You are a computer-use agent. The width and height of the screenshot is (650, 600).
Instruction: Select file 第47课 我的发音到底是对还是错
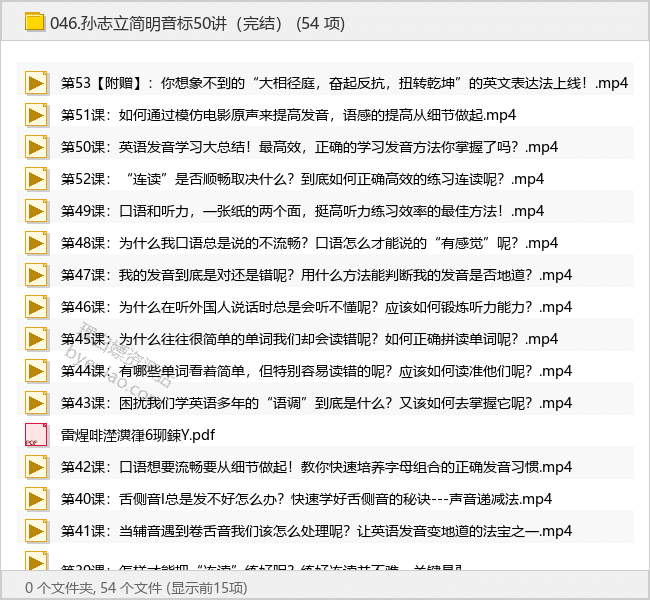tap(316, 275)
